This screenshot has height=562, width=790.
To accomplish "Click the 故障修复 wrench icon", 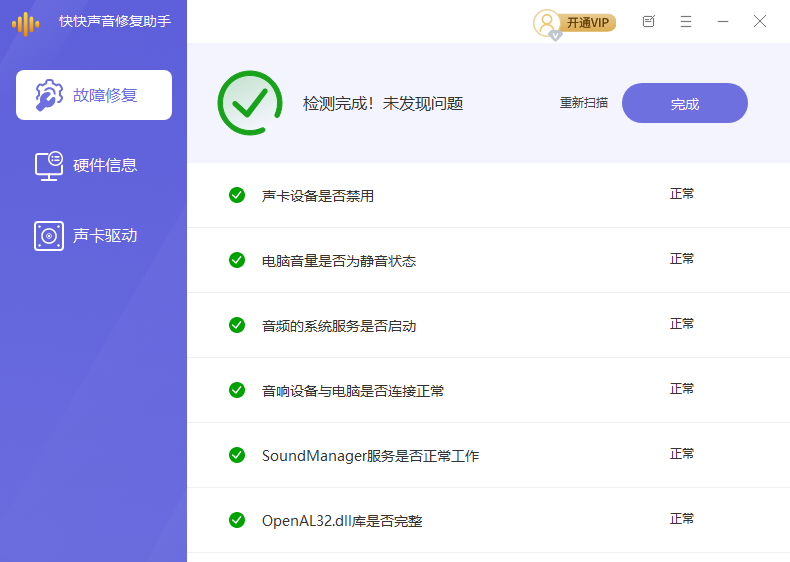I will click(x=49, y=96).
